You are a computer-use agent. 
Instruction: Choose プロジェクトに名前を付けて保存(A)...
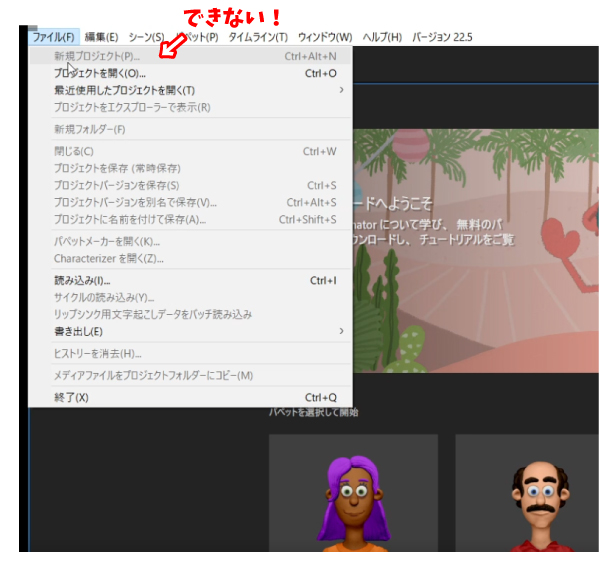tap(129, 220)
